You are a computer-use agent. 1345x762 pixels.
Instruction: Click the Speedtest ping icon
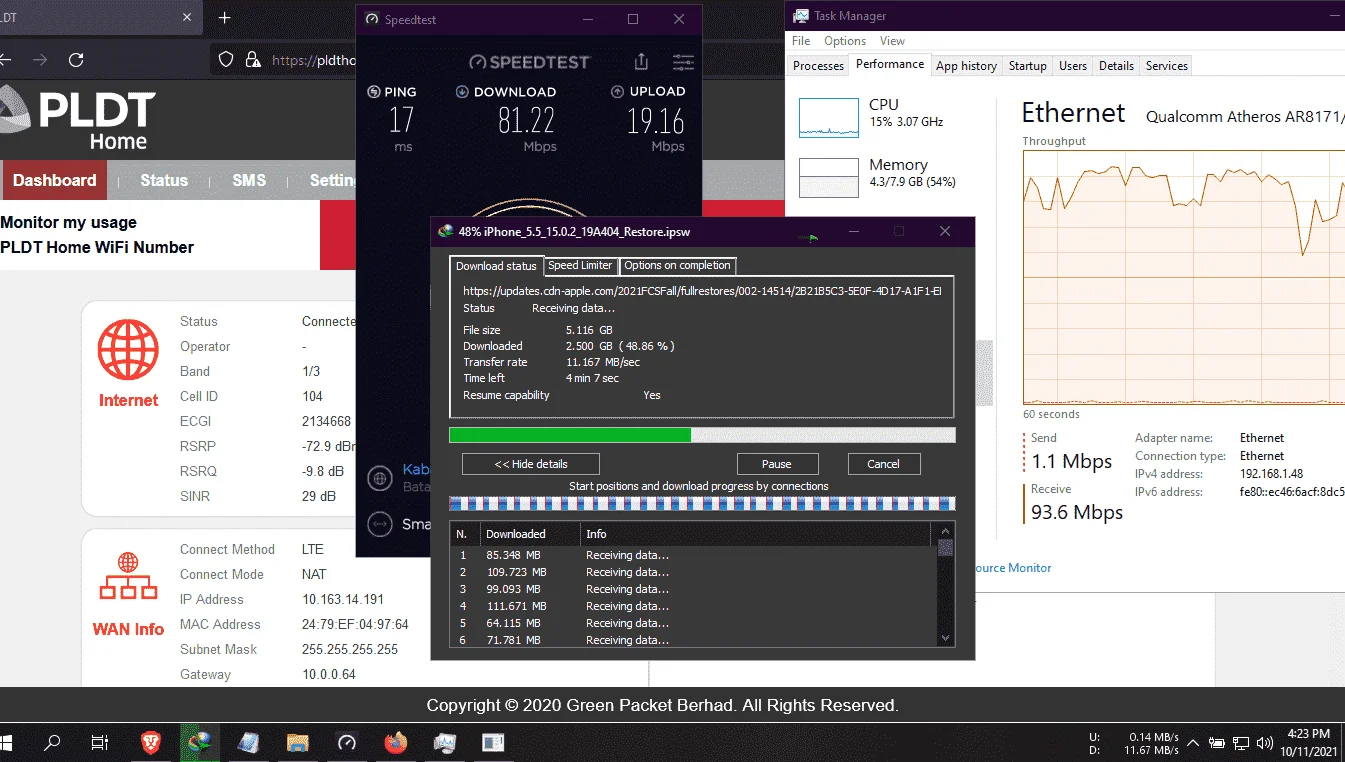[374, 91]
